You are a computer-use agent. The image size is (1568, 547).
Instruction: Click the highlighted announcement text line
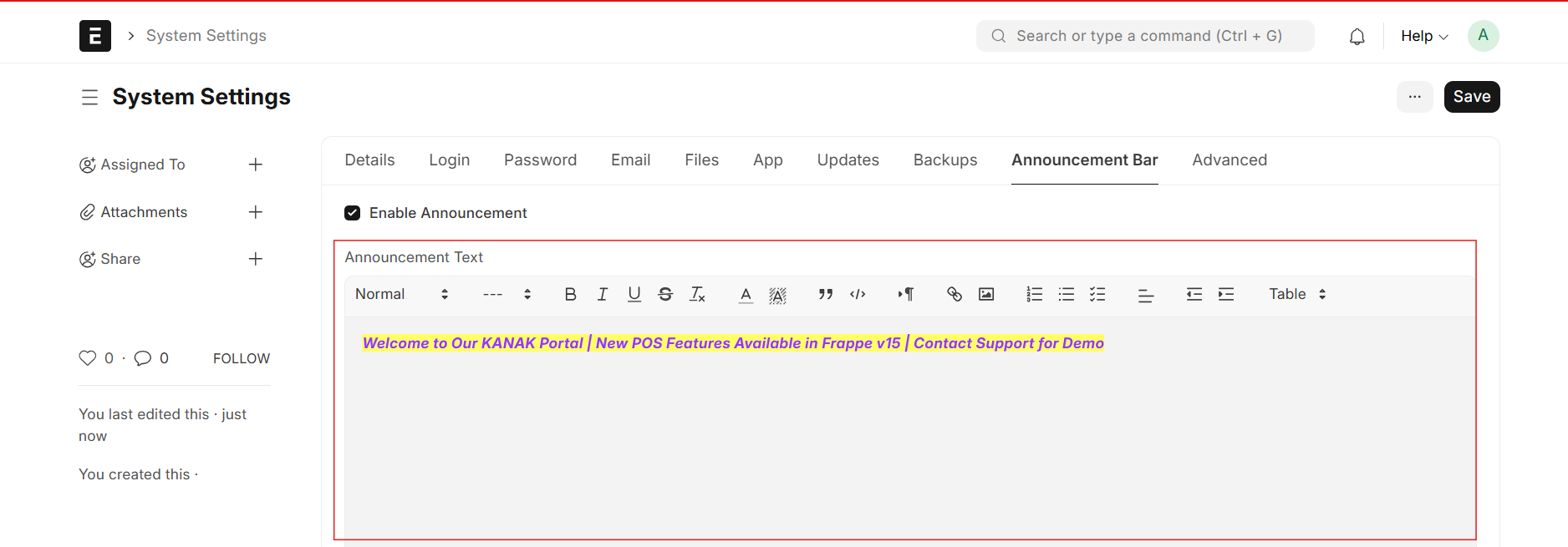[x=733, y=343]
